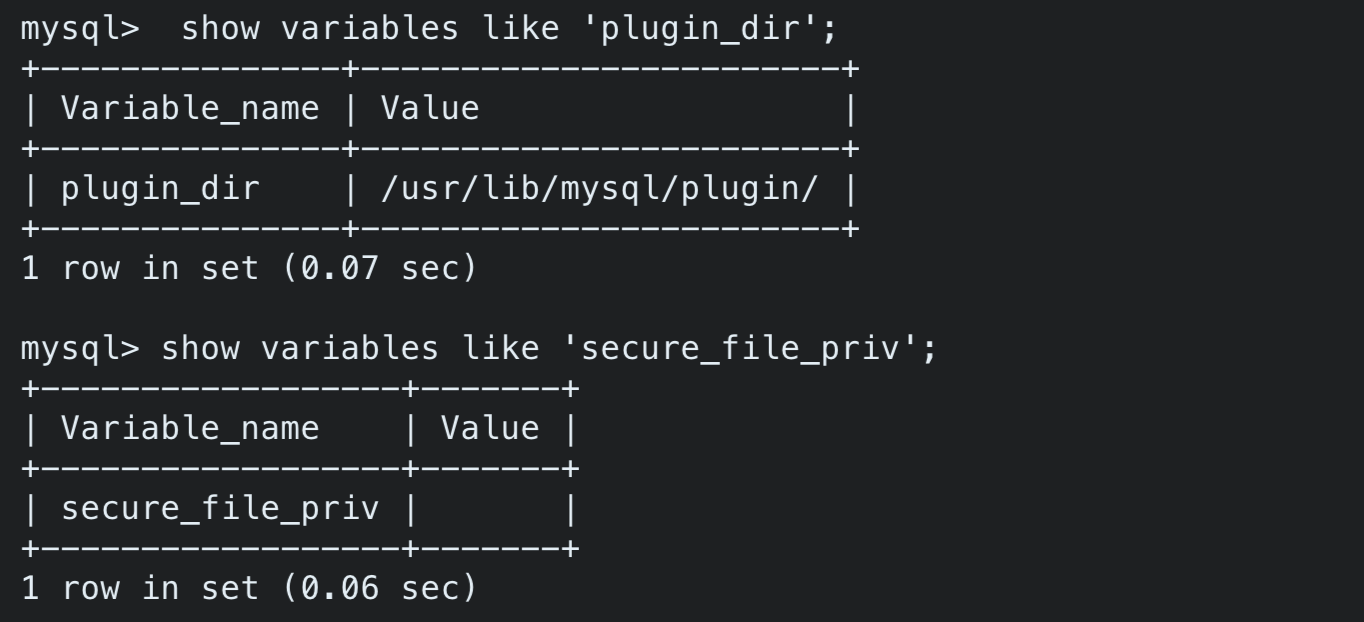Click the word 'show' in the secure_file_priv query
Screen dimensions: 1364x622
click(x=200, y=348)
